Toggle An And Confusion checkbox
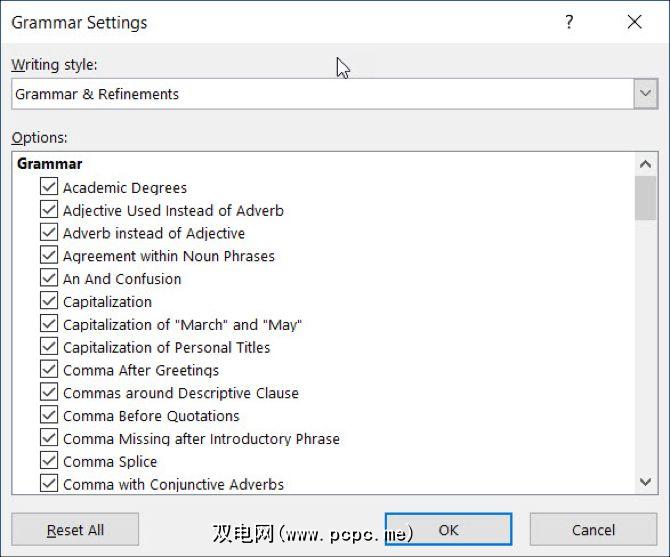This screenshot has width=670, height=557. click(49, 279)
